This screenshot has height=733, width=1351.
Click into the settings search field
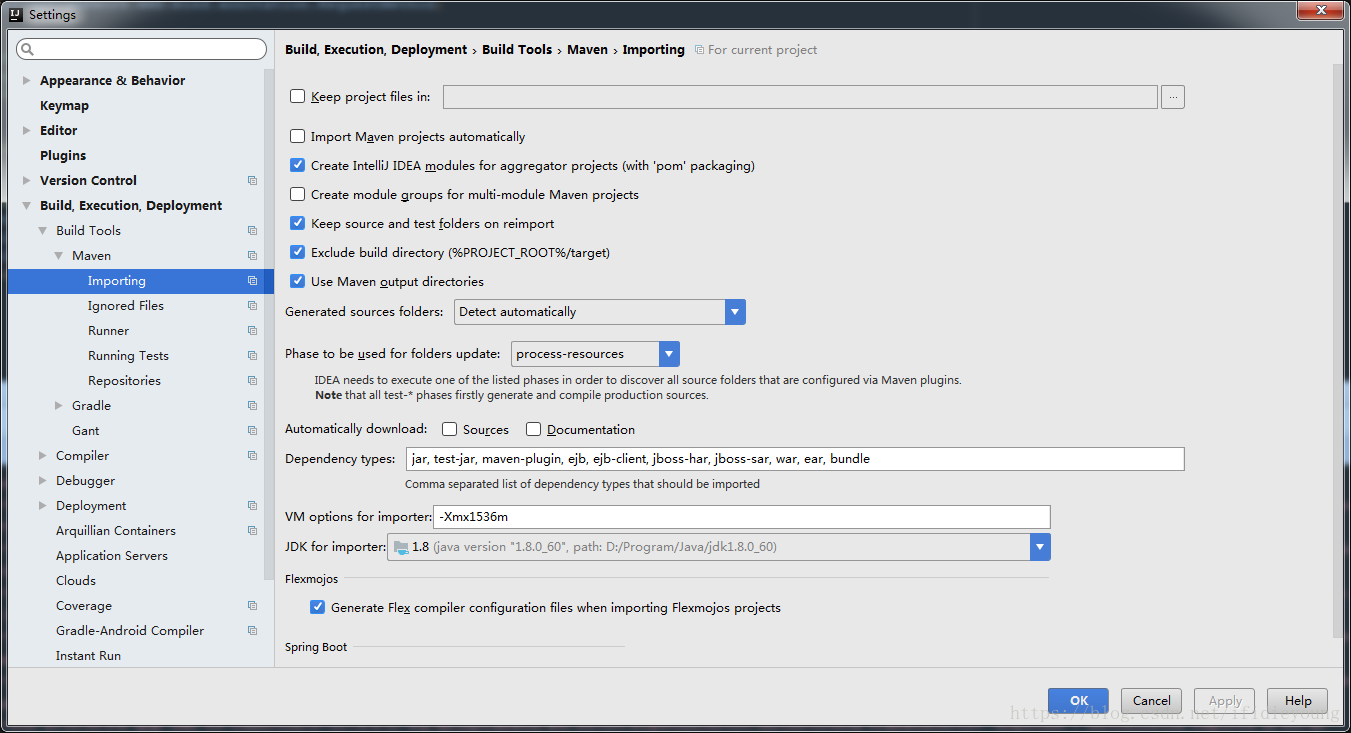(x=142, y=49)
